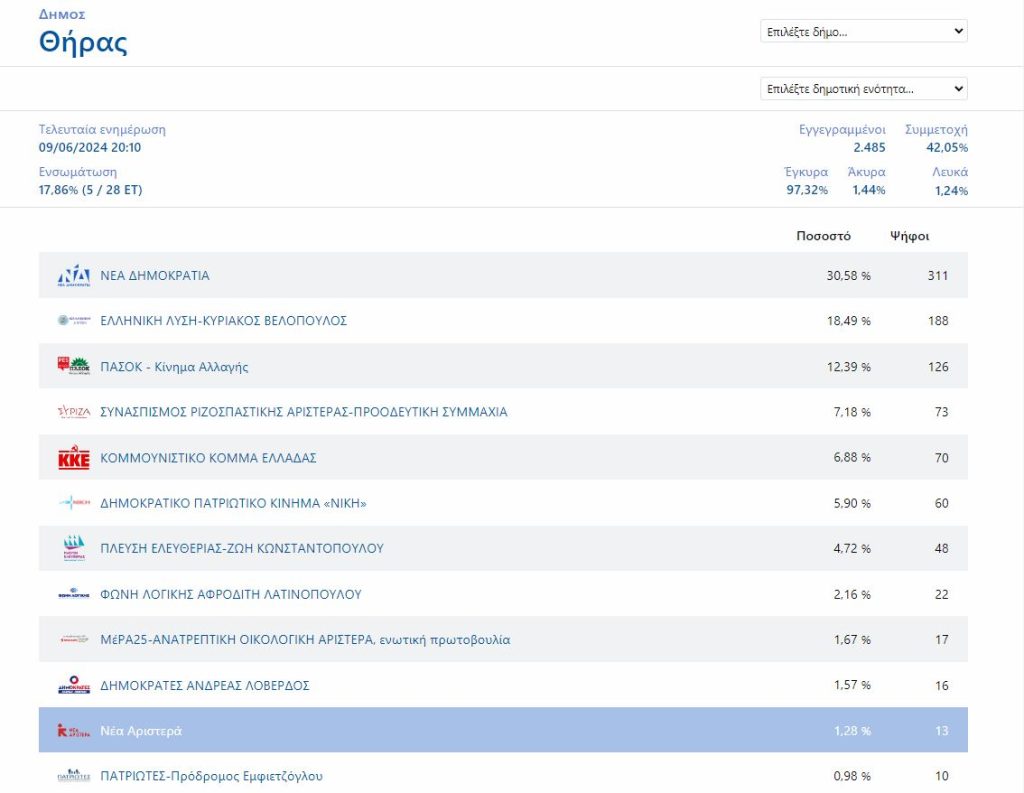
Task: Click the 188 votes cell
Action: click(938, 321)
